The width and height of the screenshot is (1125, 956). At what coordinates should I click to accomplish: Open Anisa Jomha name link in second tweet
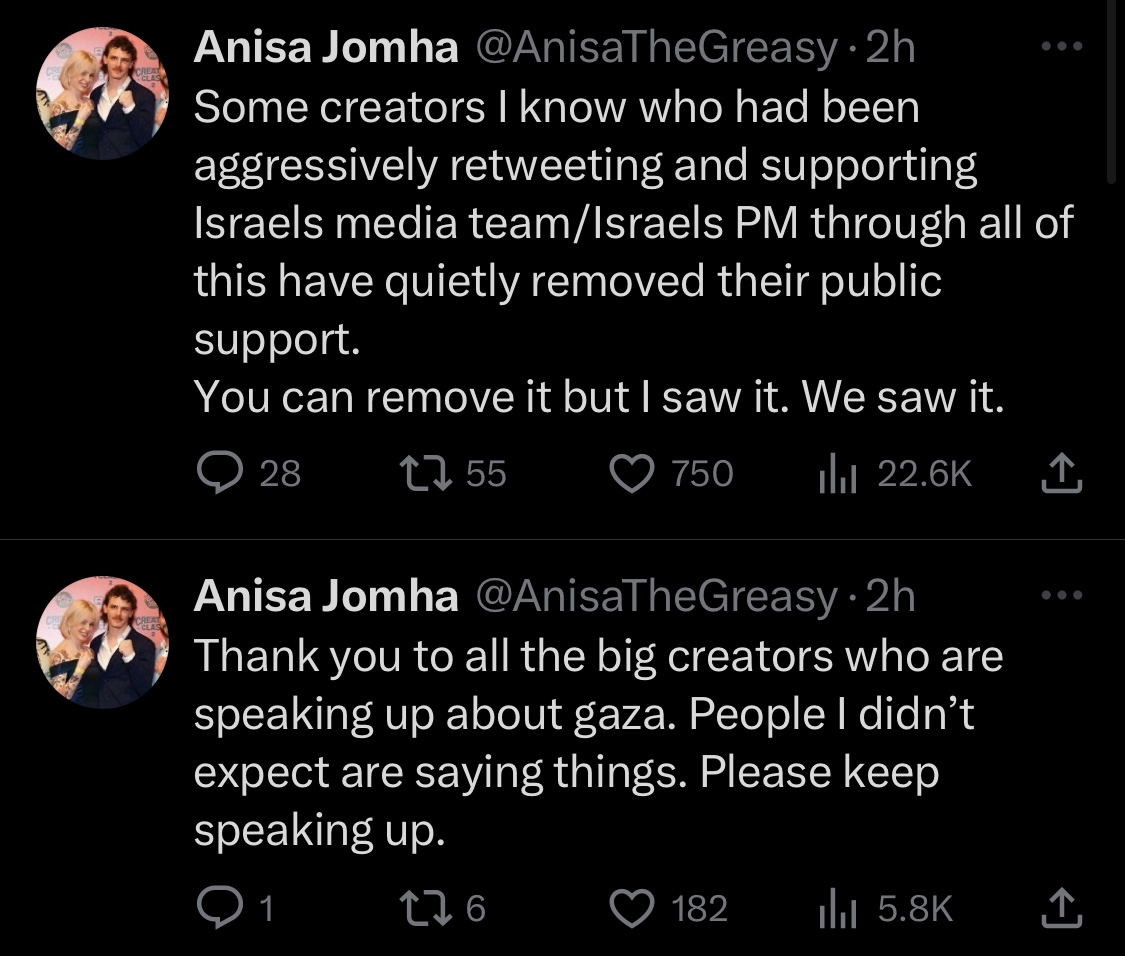click(x=326, y=596)
